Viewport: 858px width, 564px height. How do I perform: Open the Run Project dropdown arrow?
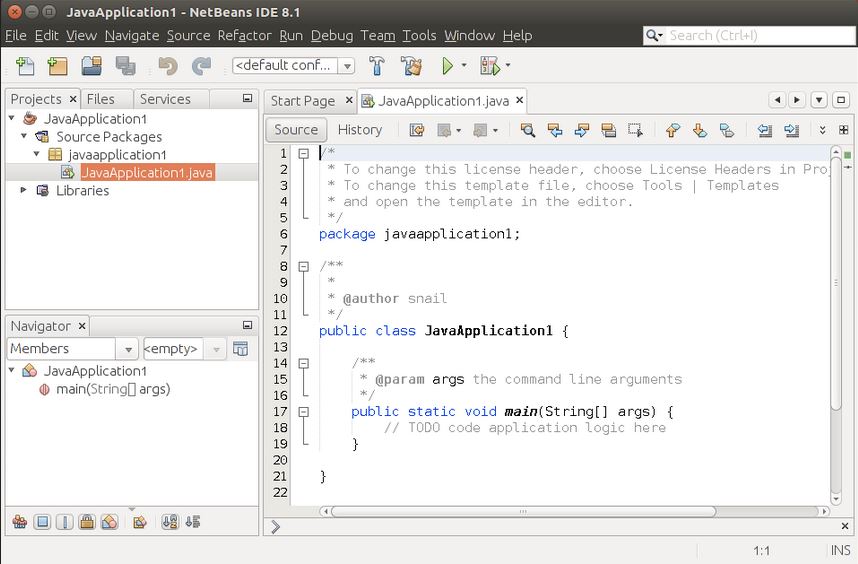pos(464,66)
